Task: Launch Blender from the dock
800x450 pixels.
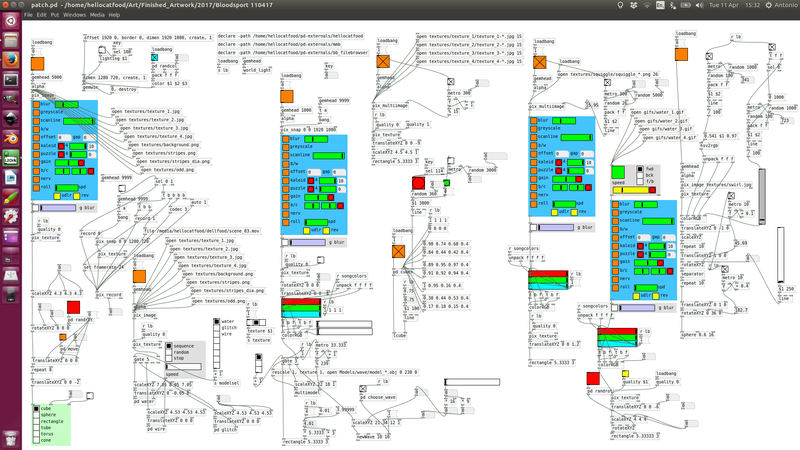Action: (11, 138)
